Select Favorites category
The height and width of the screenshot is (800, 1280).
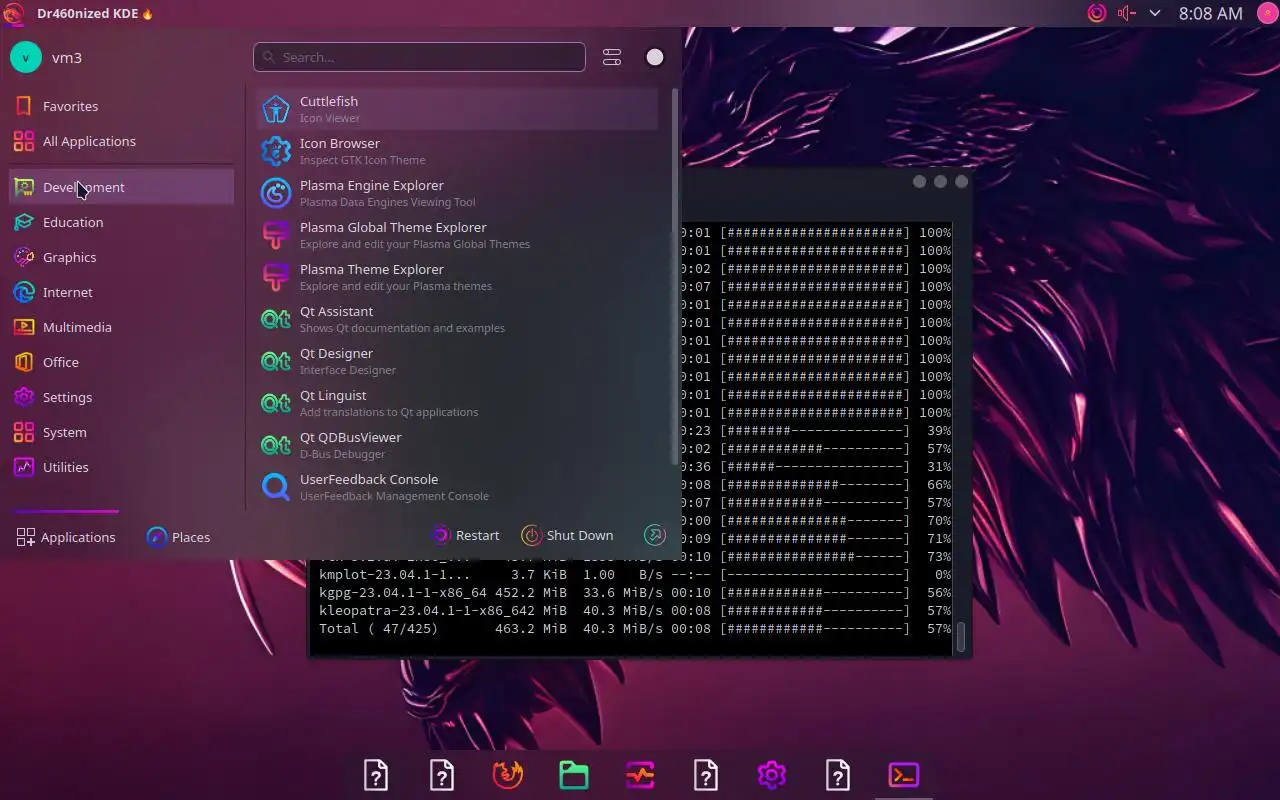click(121, 106)
